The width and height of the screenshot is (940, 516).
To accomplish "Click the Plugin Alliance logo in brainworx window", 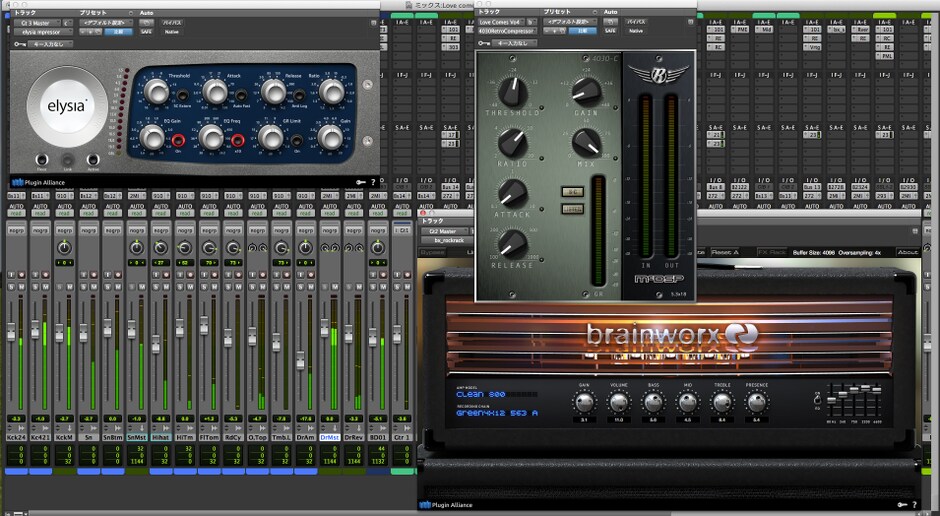I will (x=446, y=505).
